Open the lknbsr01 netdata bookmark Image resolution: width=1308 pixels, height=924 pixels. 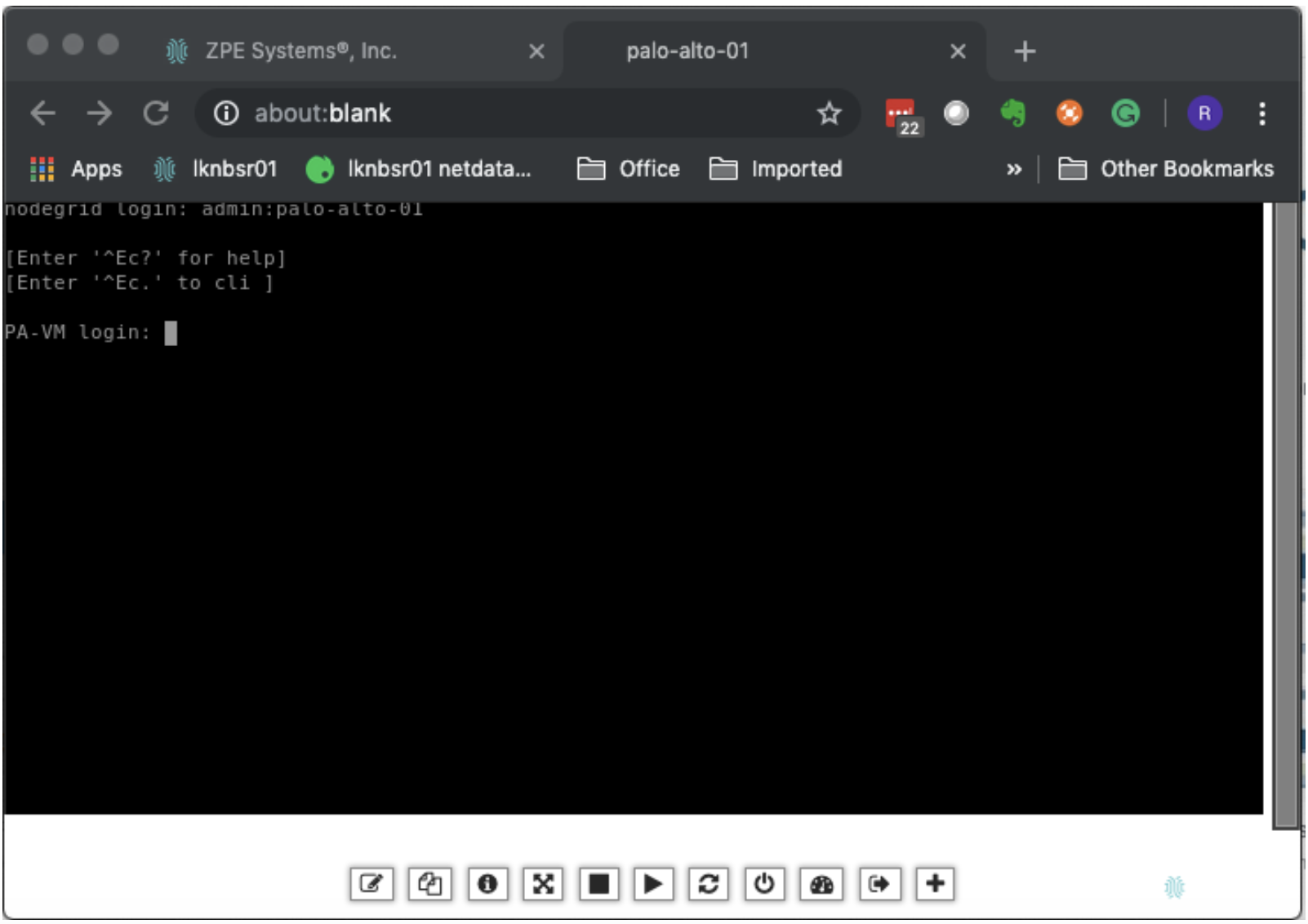419,169
